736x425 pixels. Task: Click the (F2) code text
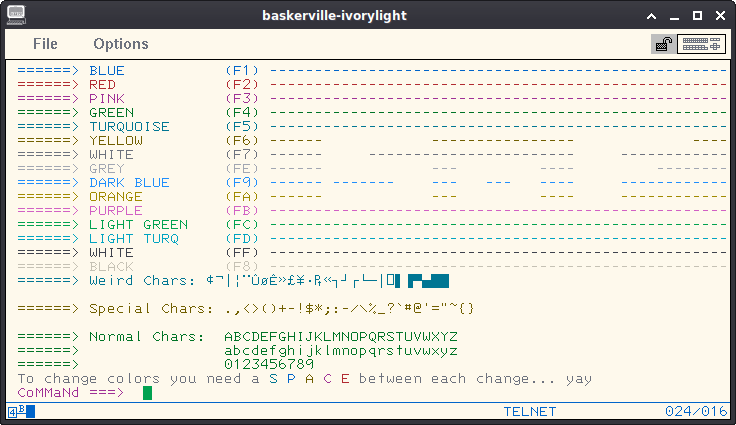pos(242,85)
